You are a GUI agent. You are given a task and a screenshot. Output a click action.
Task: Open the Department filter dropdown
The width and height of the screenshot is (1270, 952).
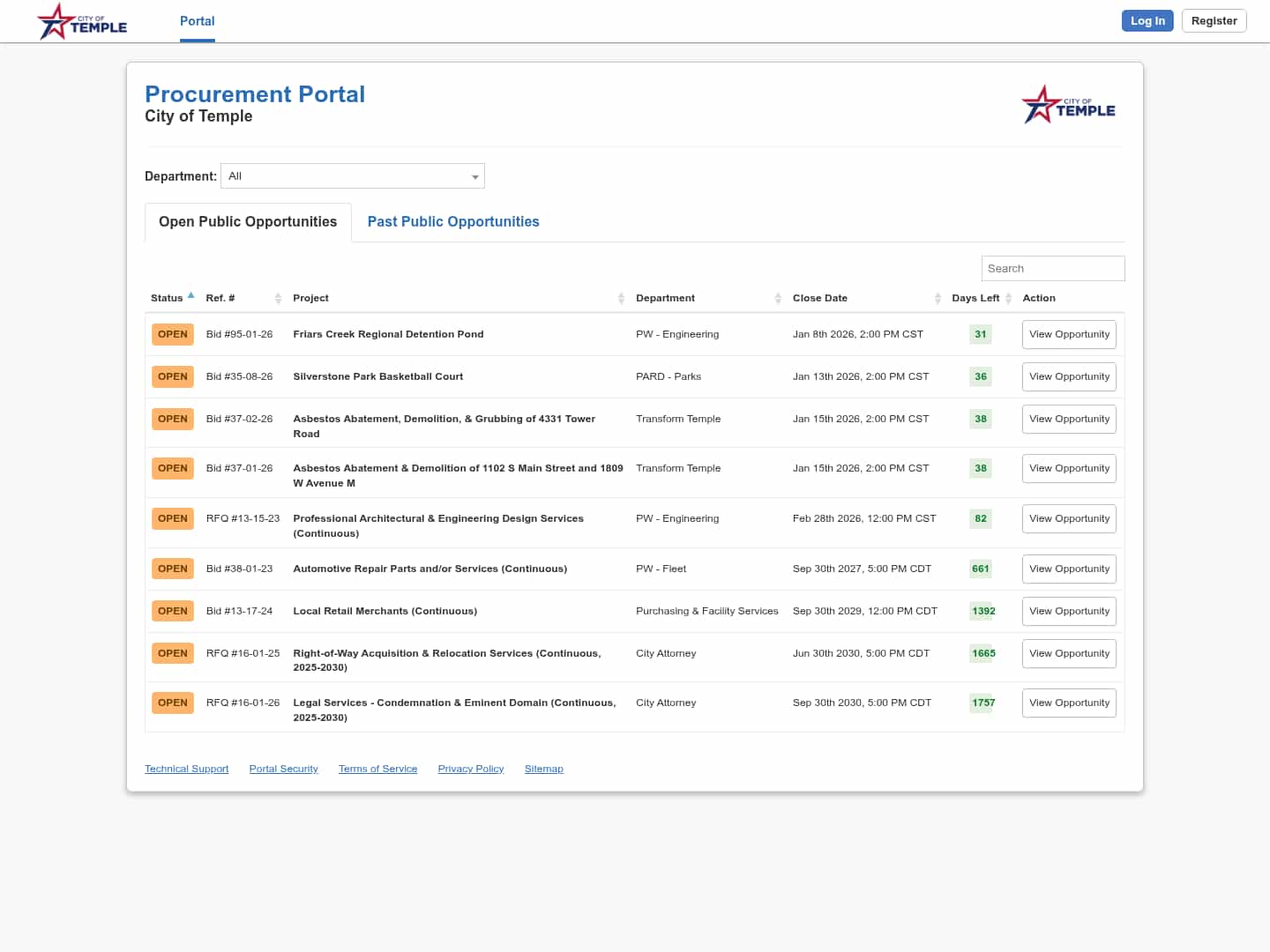point(353,176)
